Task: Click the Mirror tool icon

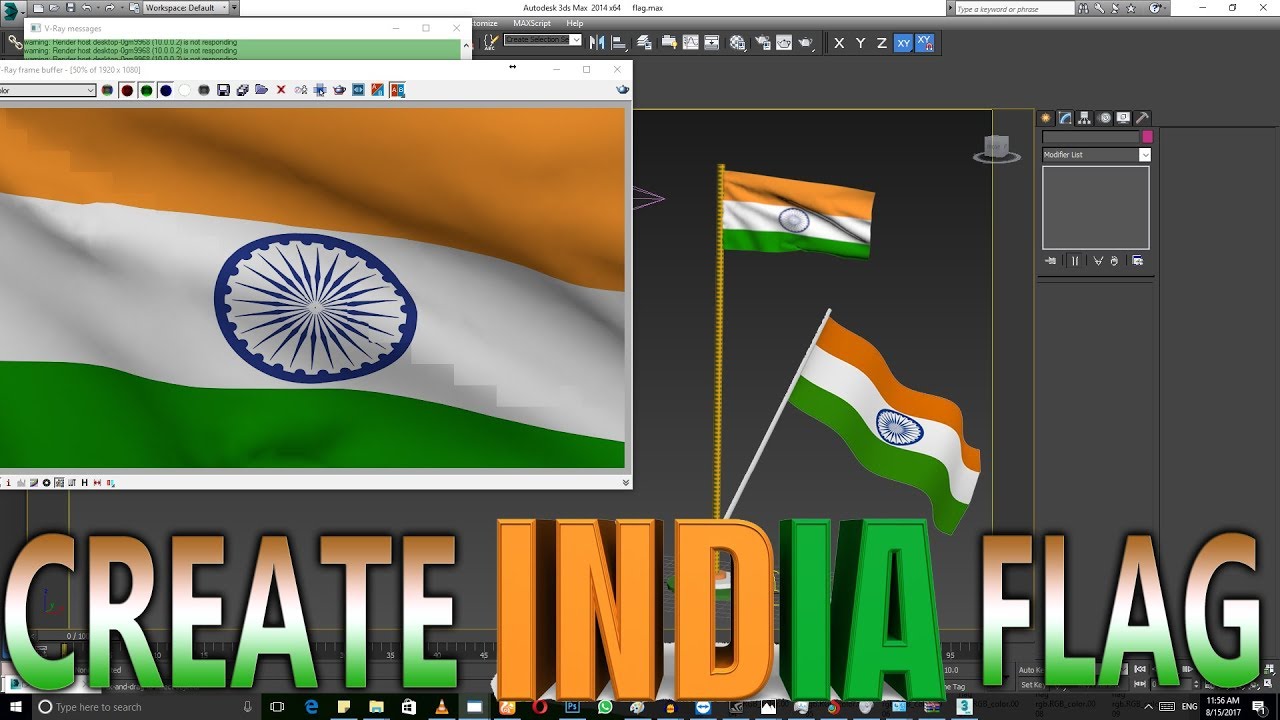Action: [x=598, y=43]
